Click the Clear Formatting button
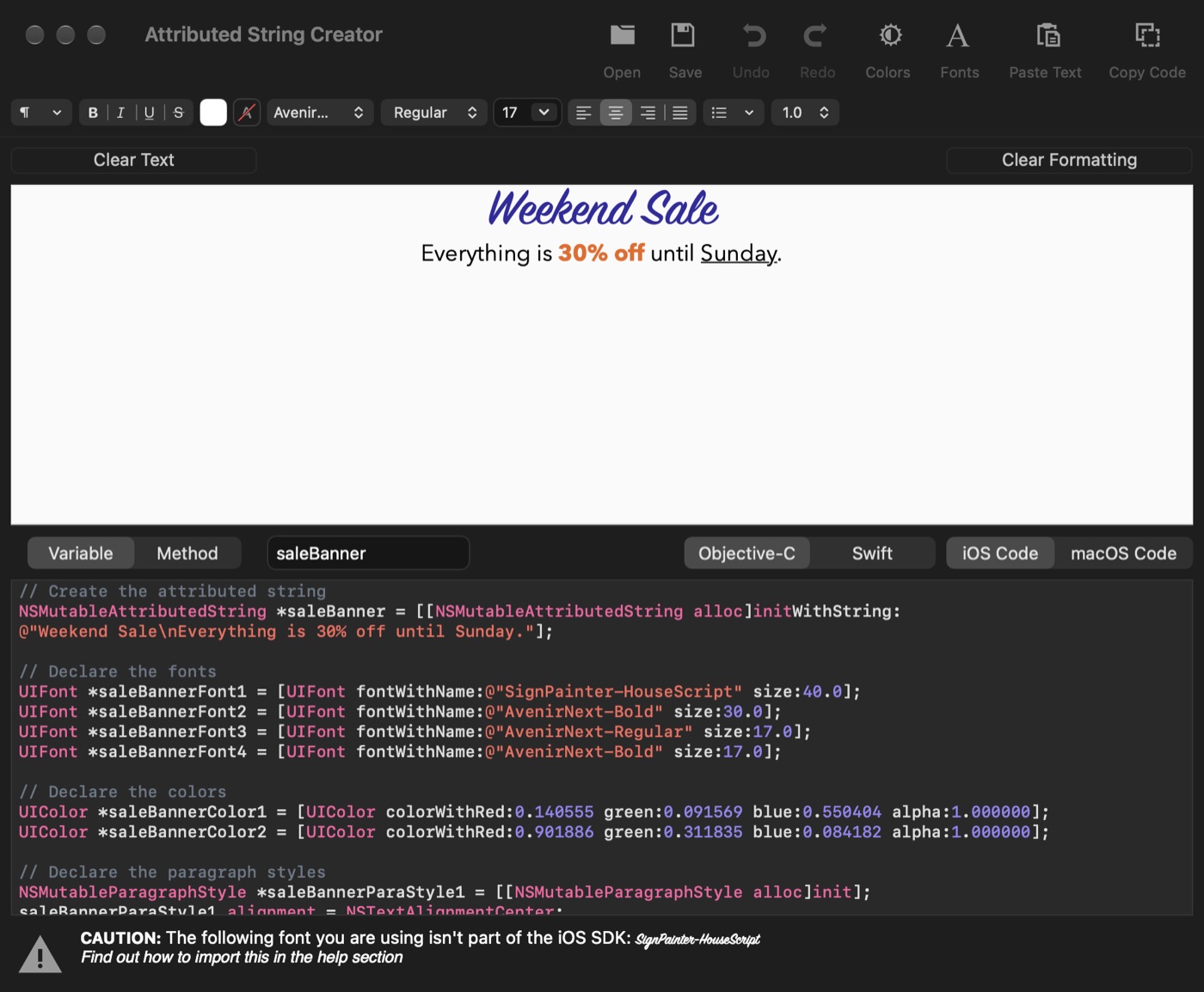The height and width of the screenshot is (992, 1204). pyautogui.click(x=1069, y=160)
